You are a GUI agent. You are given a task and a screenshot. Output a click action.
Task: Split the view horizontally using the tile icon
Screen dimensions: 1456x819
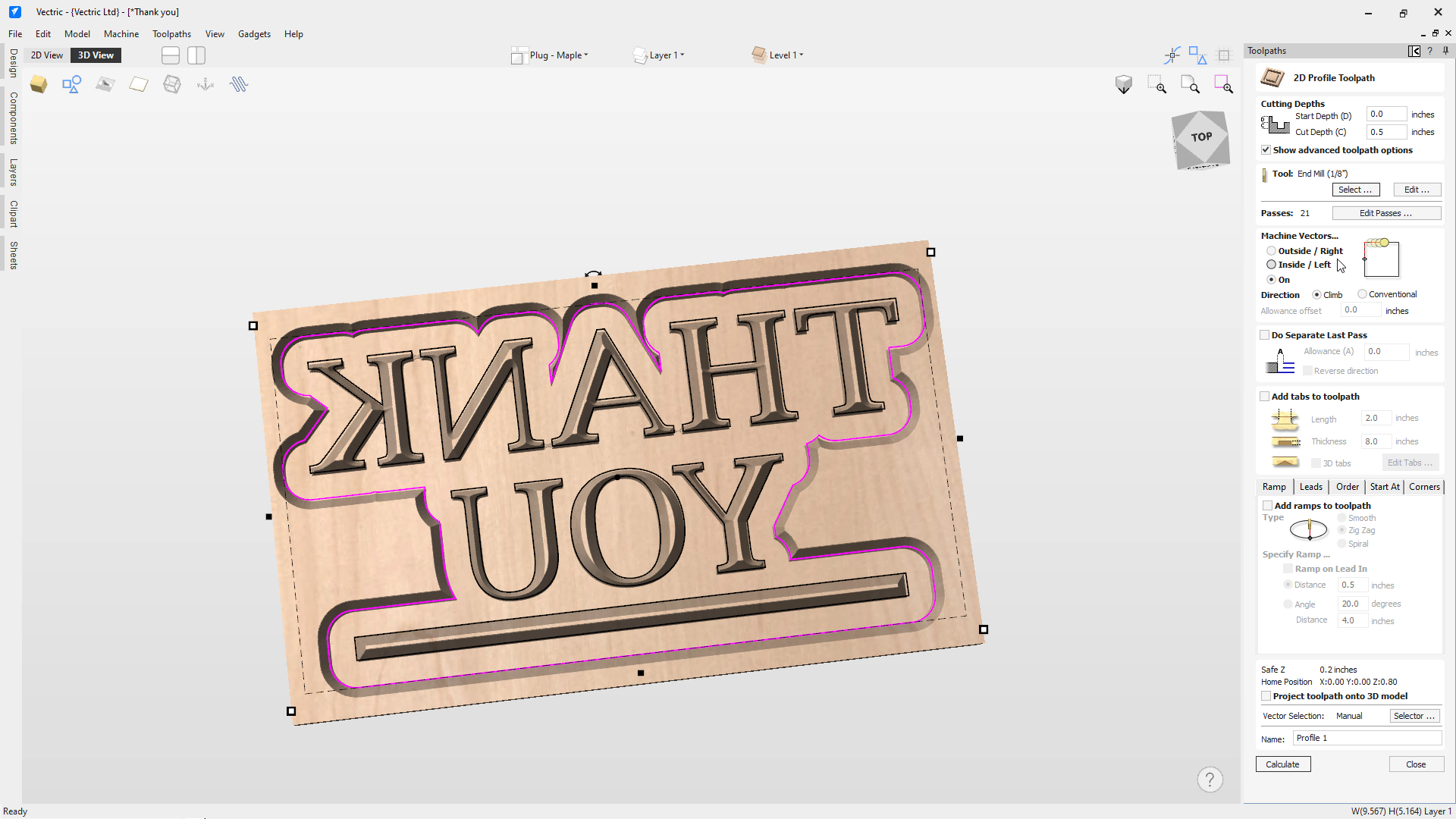coord(171,55)
